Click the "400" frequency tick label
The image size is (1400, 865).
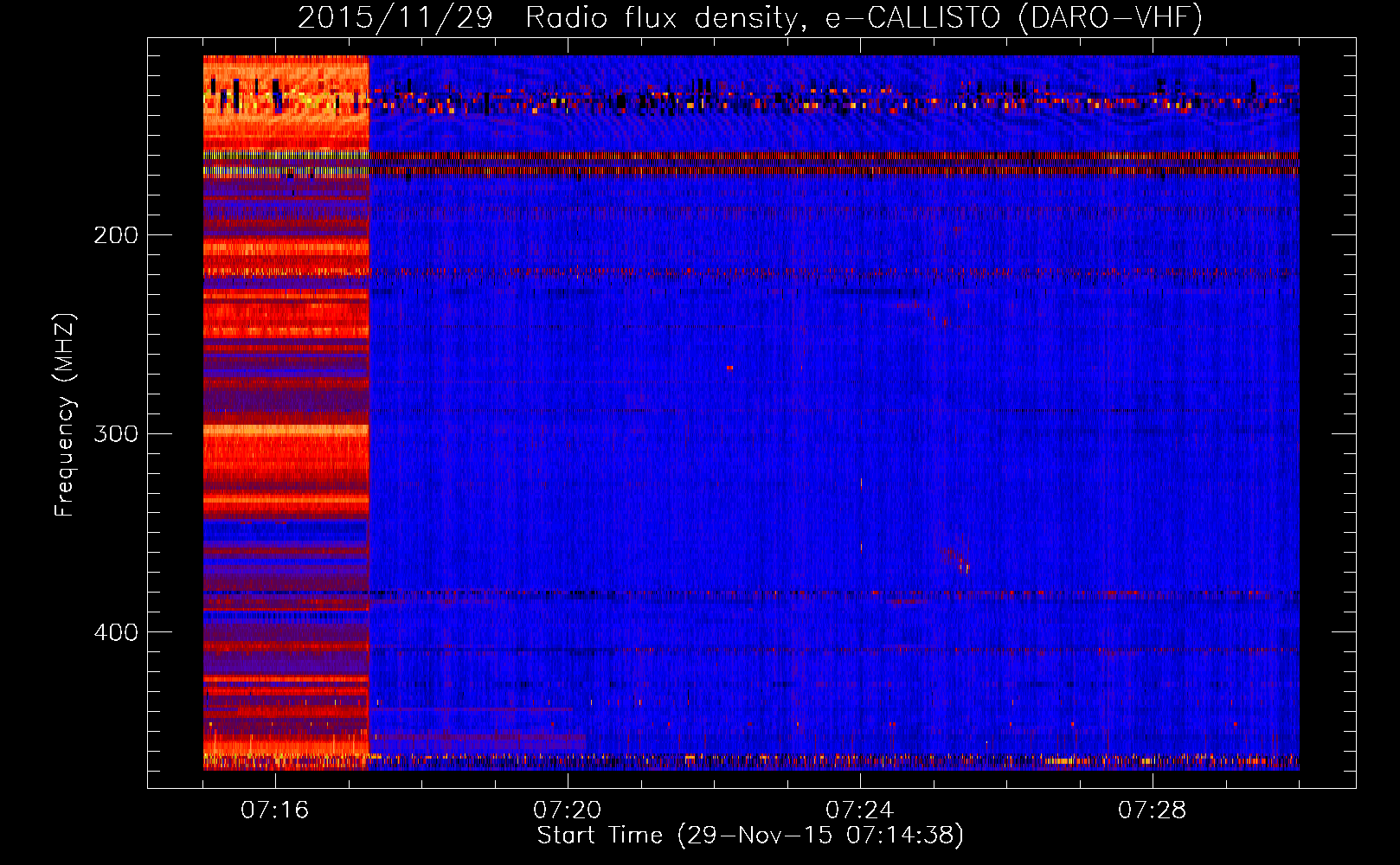[x=116, y=632]
